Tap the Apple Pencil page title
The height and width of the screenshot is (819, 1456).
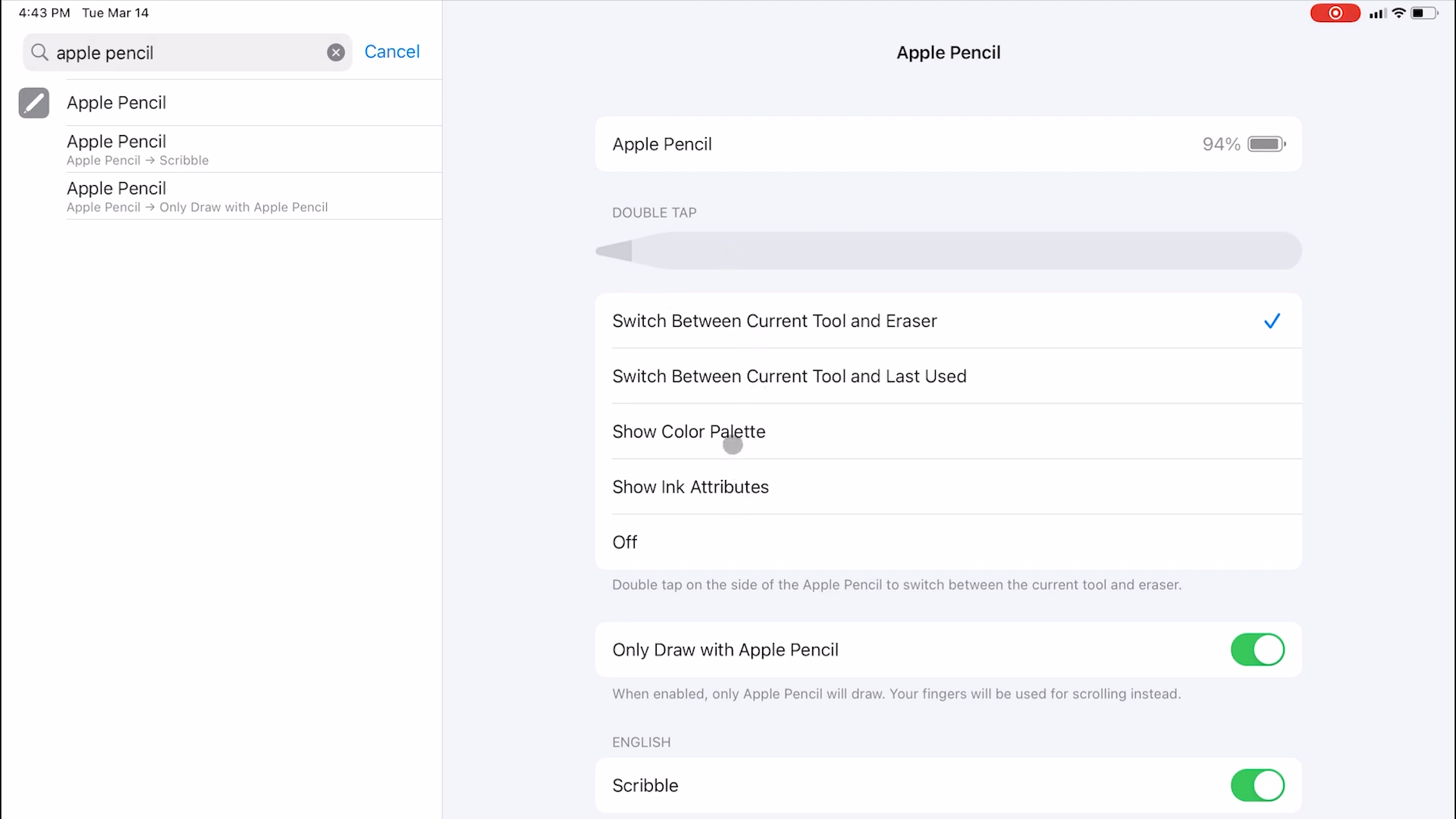coord(949,52)
